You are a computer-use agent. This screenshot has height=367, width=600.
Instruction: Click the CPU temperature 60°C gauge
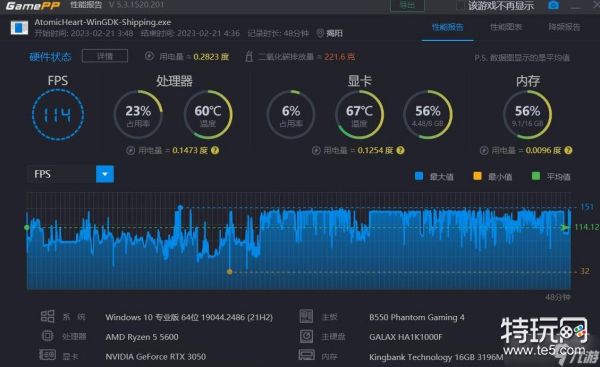click(x=208, y=114)
